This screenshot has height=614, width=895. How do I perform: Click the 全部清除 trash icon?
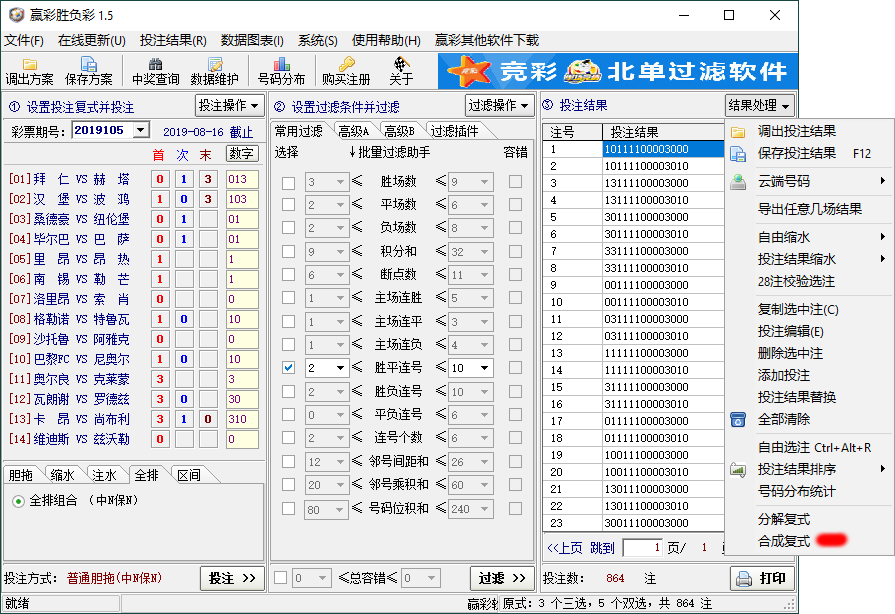pyautogui.click(x=738, y=419)
